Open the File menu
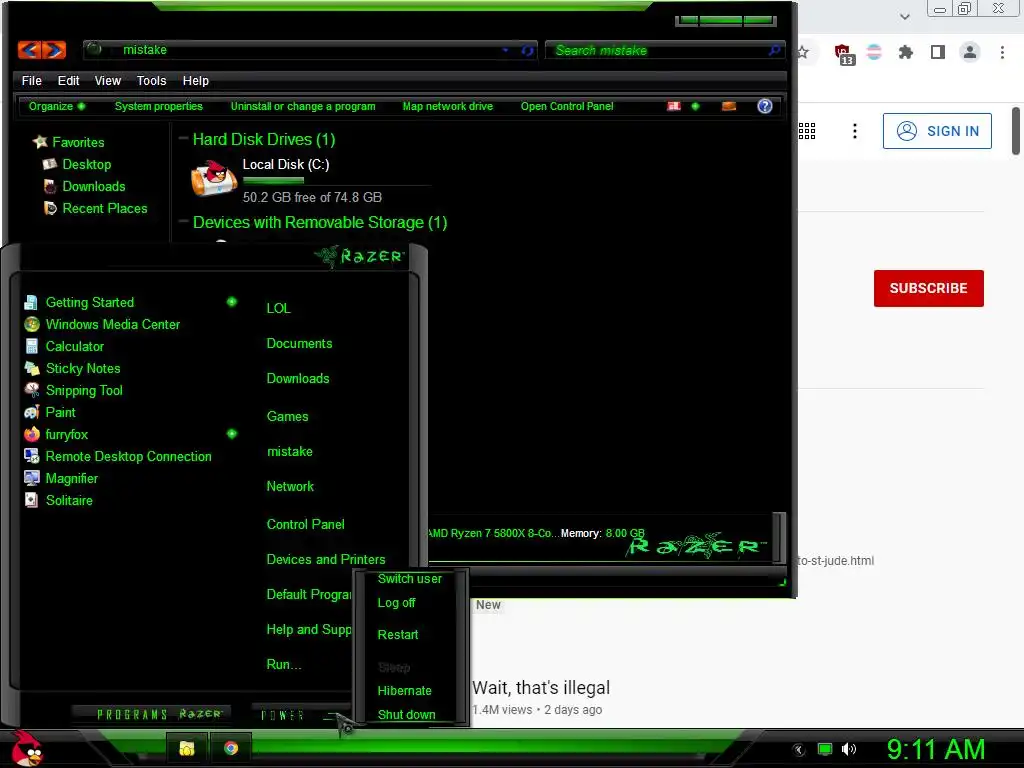The height and width of the screenshot is (768, 1024). point(31,81)
